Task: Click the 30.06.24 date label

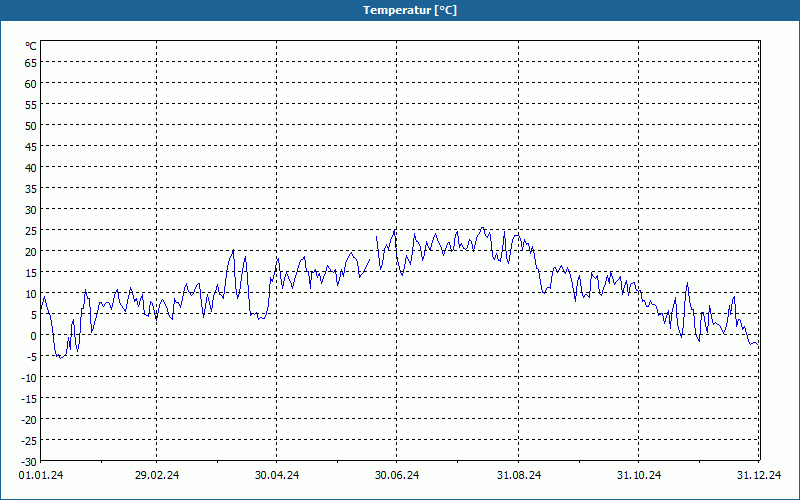Action: click(x=397, y=475)
